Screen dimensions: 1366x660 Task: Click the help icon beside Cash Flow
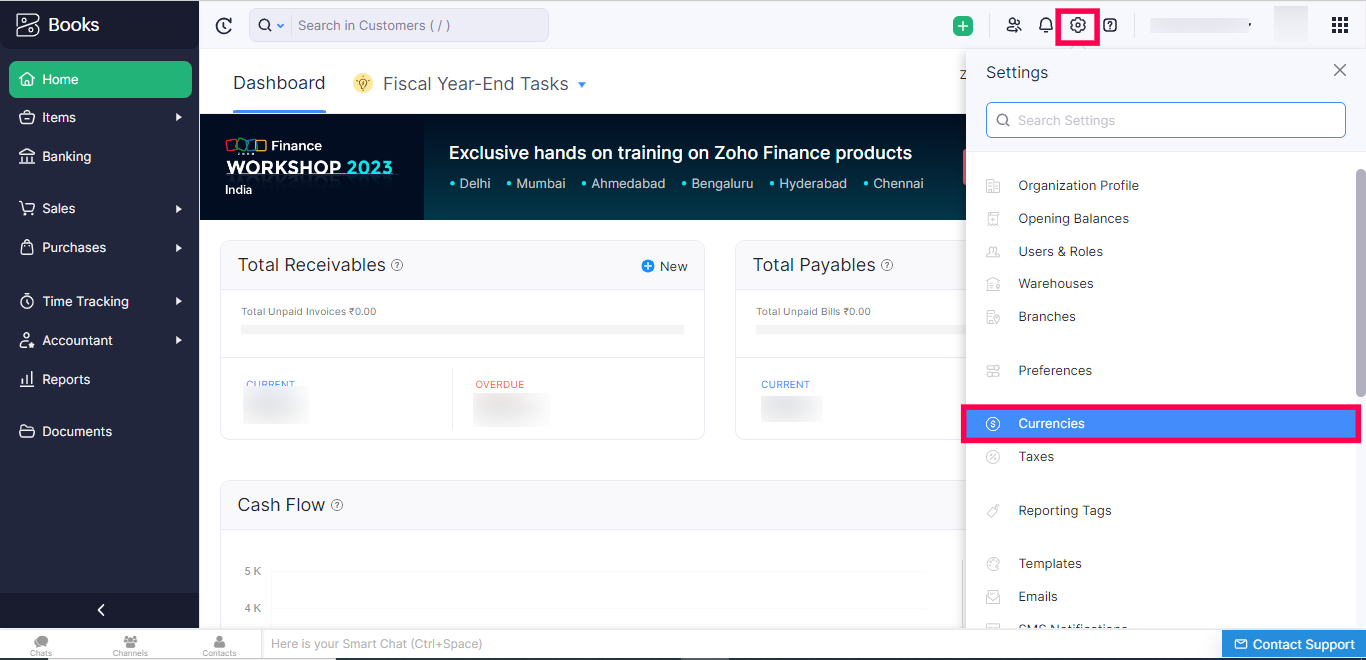337,505
